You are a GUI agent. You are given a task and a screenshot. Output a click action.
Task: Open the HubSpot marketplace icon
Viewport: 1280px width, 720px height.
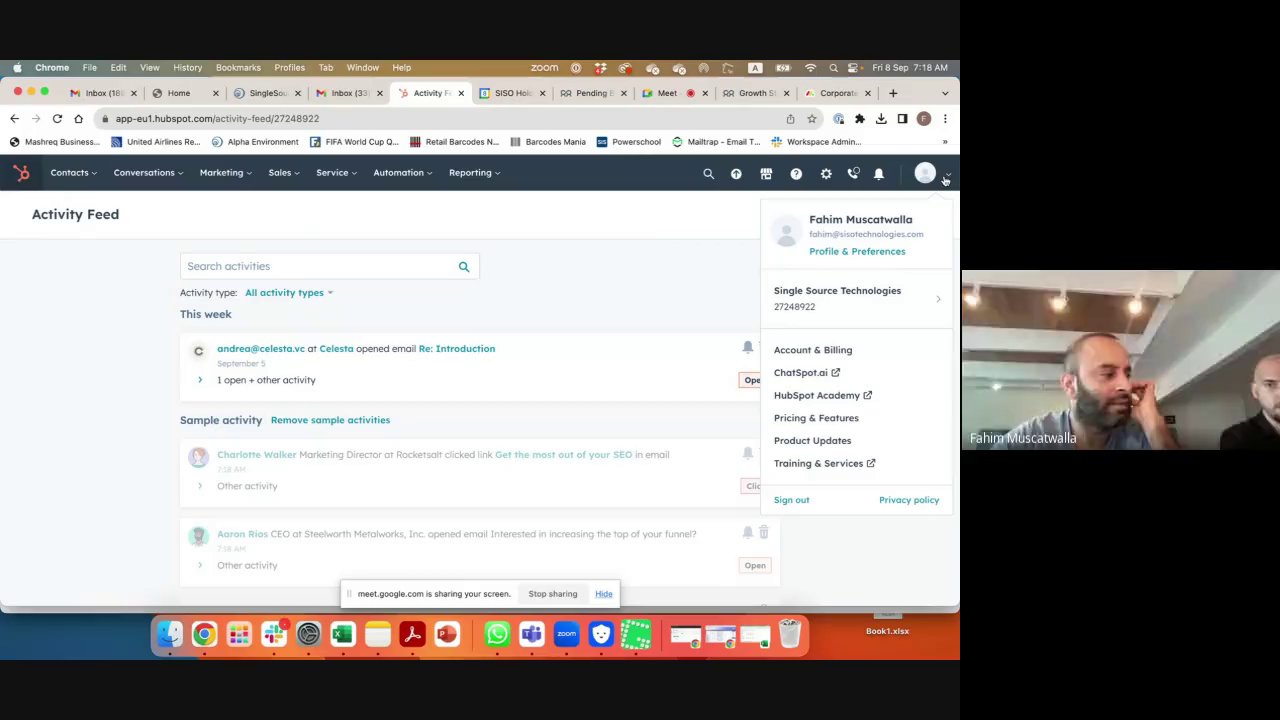click(766, 173)
